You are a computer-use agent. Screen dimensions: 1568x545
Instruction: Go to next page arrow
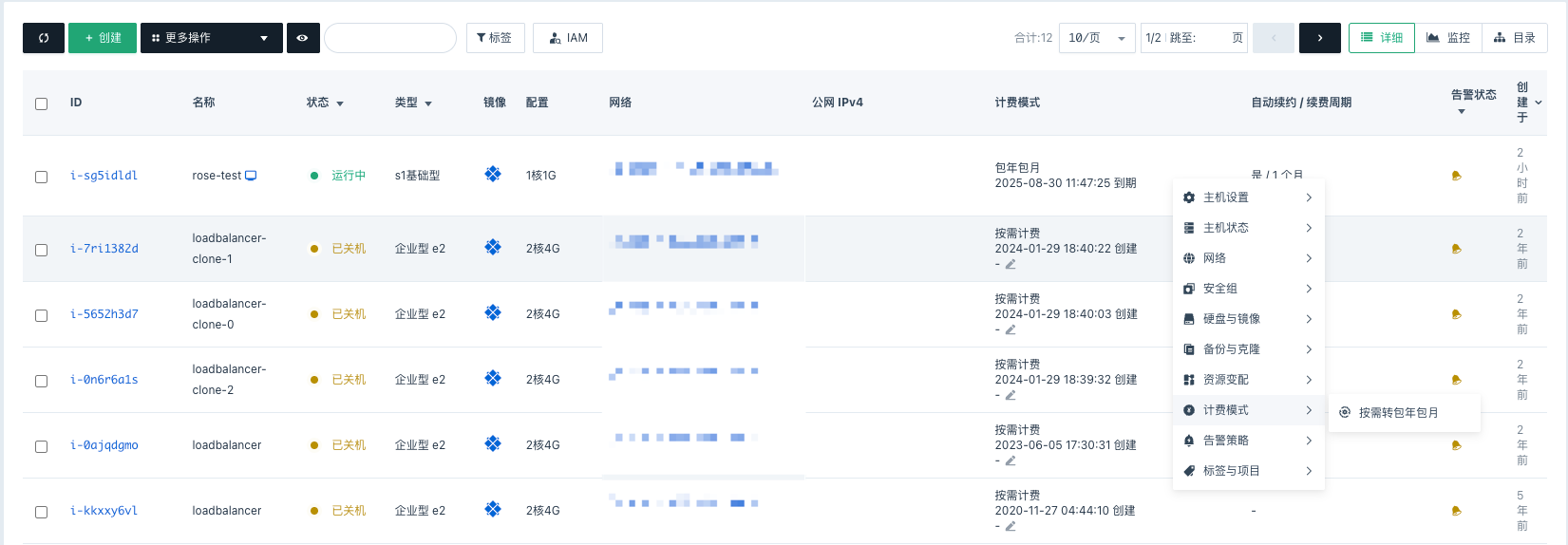tap(1320, 38)
